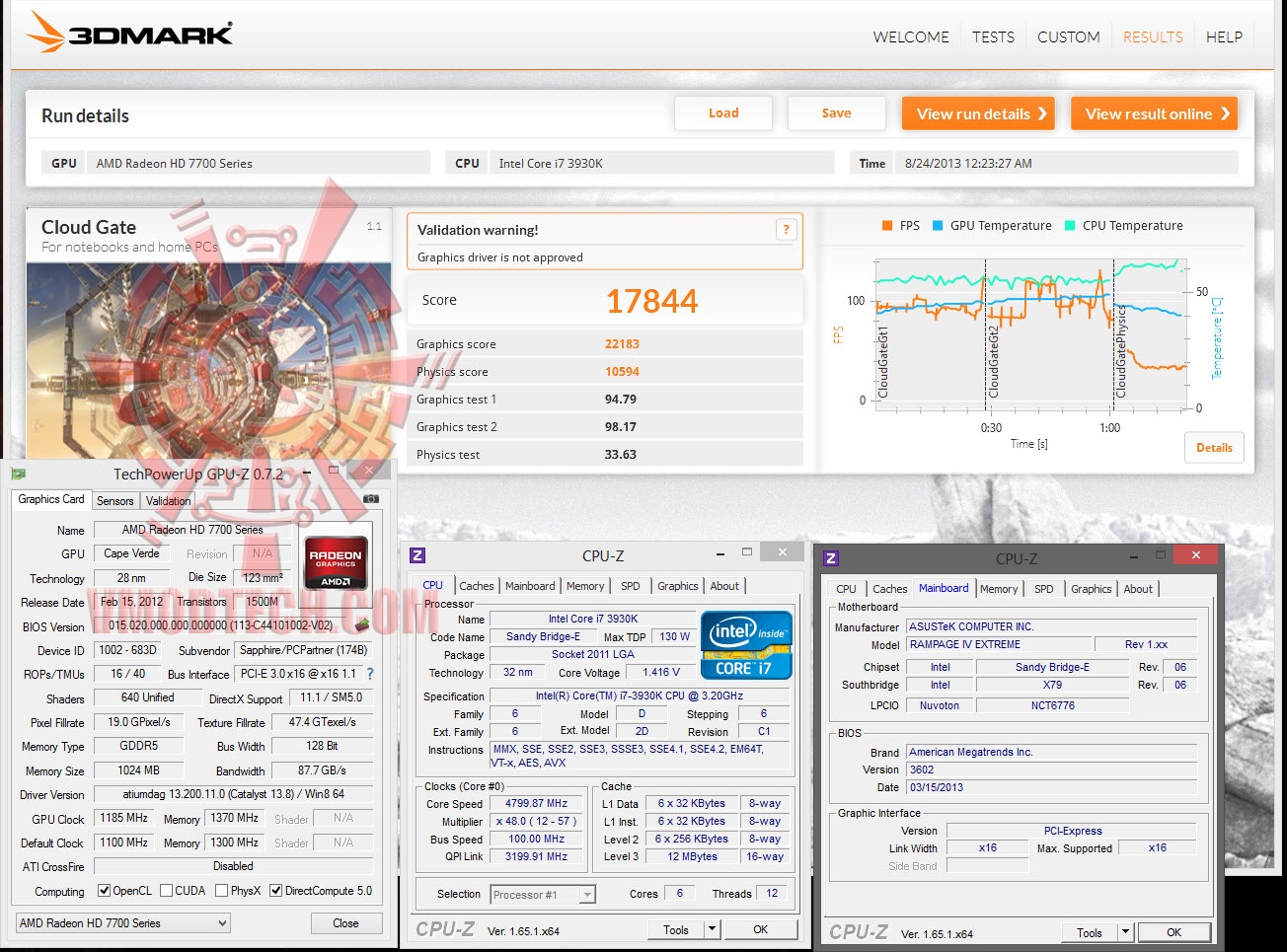Image resolution: width=1287 pixels, height=952 pixels.
Task: Open the validation warning help question mark
Action: coord(786,230)
